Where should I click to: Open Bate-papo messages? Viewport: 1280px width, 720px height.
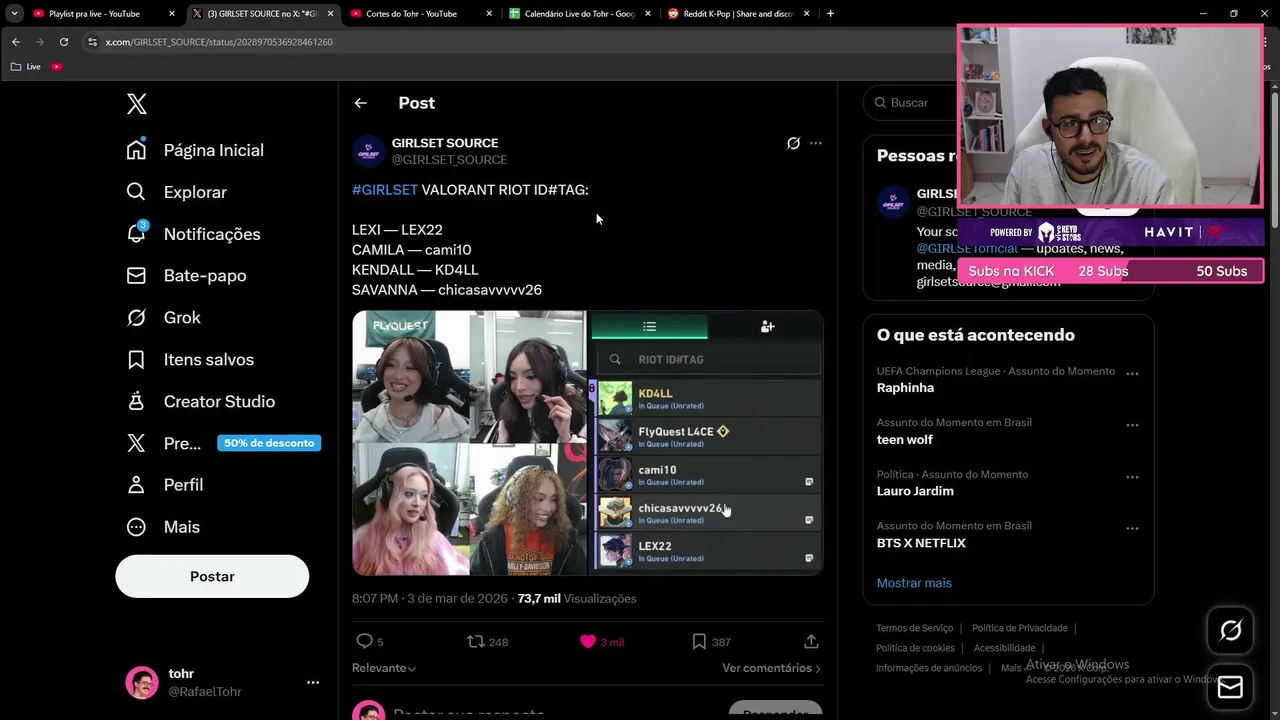point(186,276)
